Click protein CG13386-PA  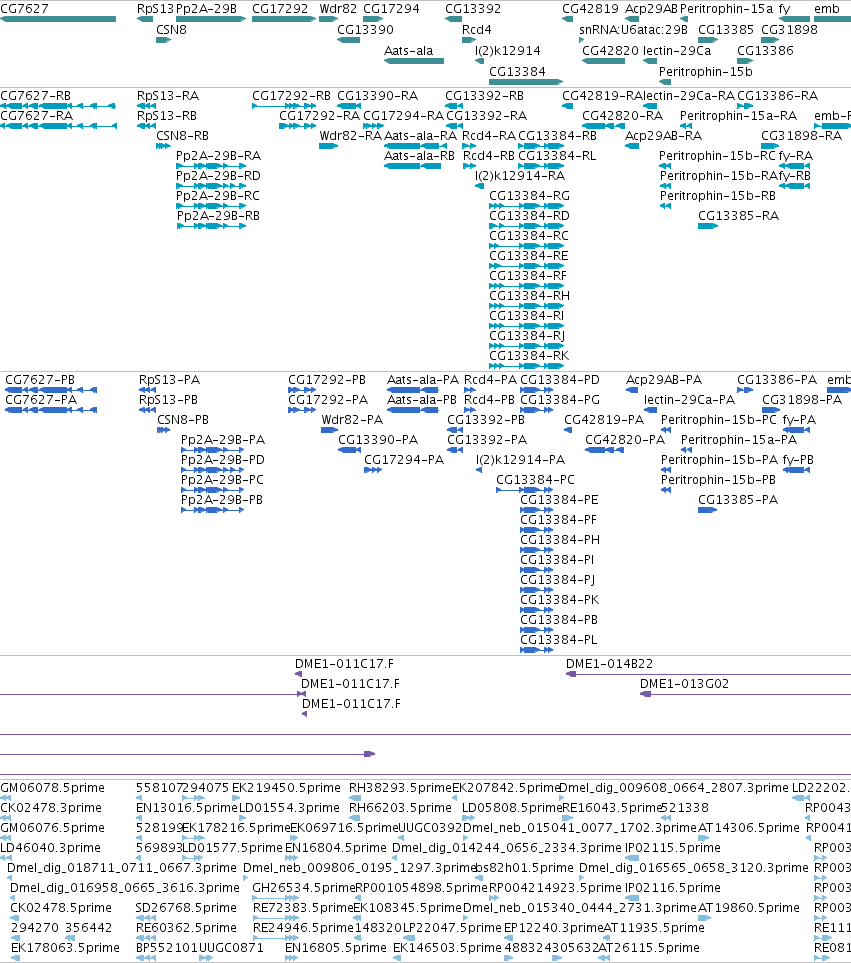tap(777, 380)
